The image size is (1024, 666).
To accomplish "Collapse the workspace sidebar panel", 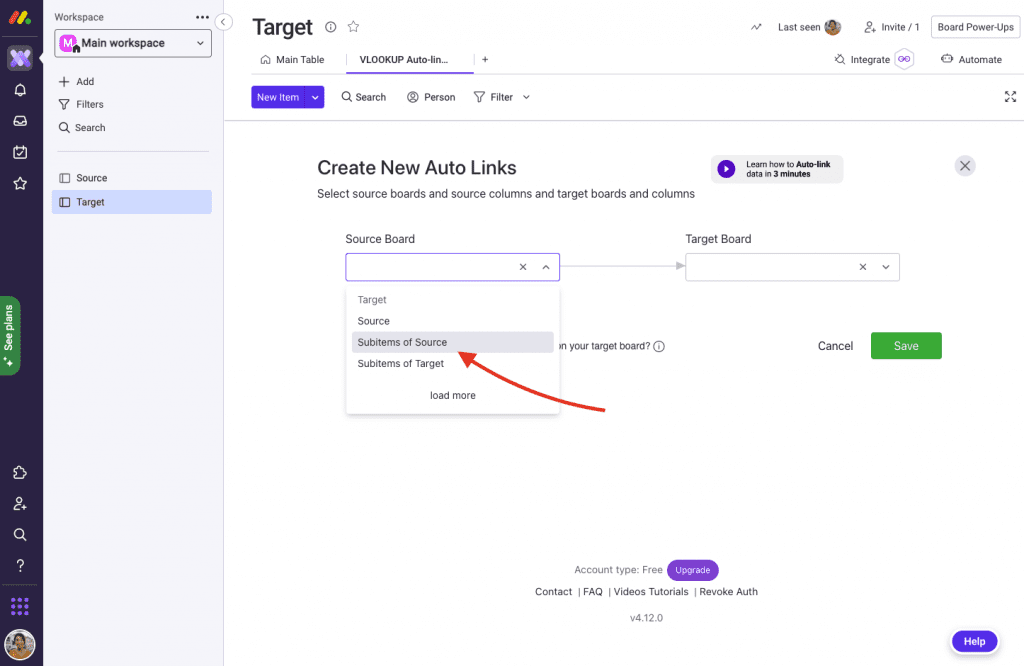I will [223, 22].
